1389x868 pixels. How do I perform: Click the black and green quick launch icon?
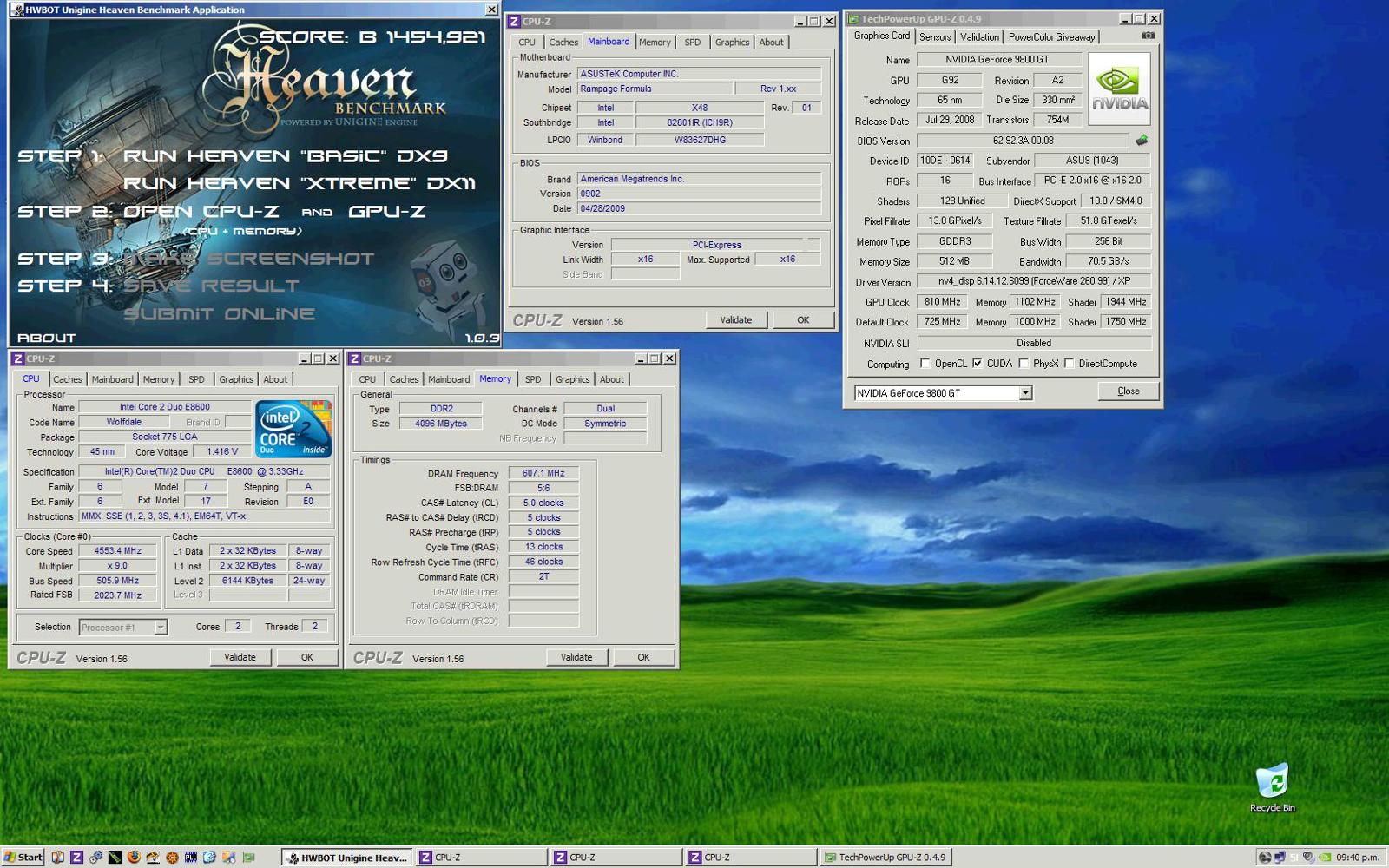[x=115, y=857]
